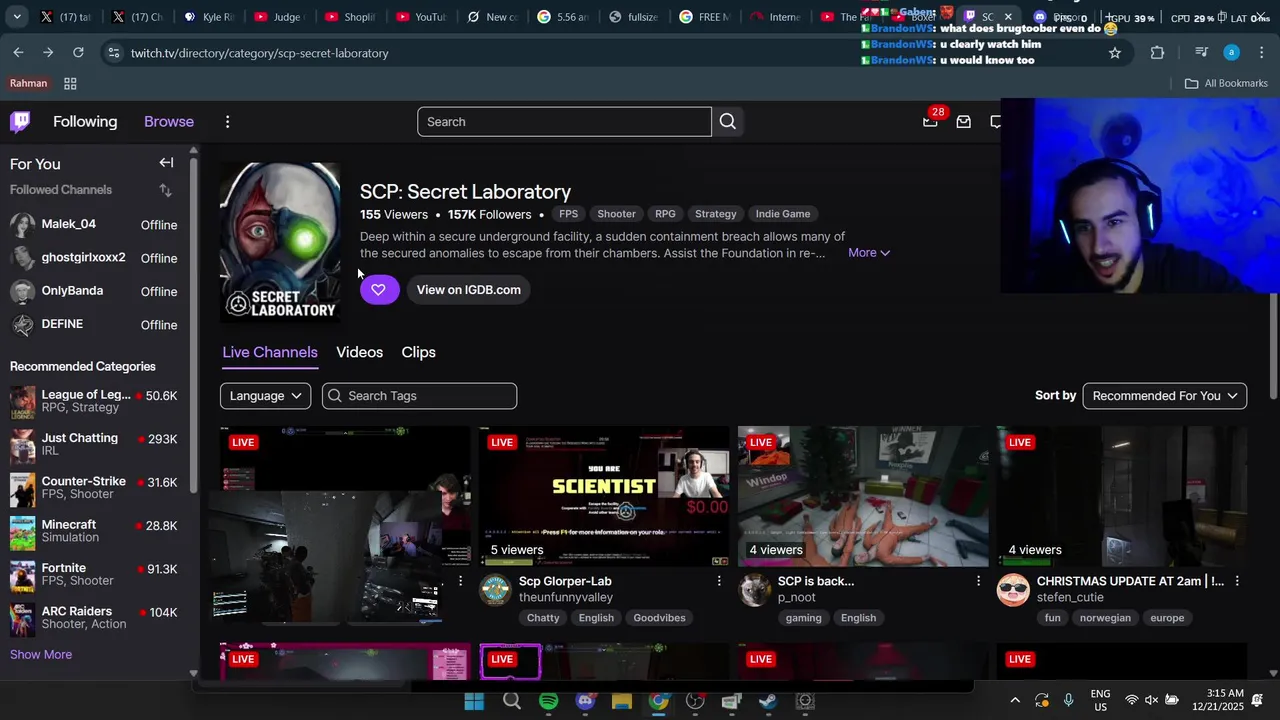Toggle the speaker mute icon in tray
The width and height of the screenshot is (1280, 720).
coord(1151,701)
